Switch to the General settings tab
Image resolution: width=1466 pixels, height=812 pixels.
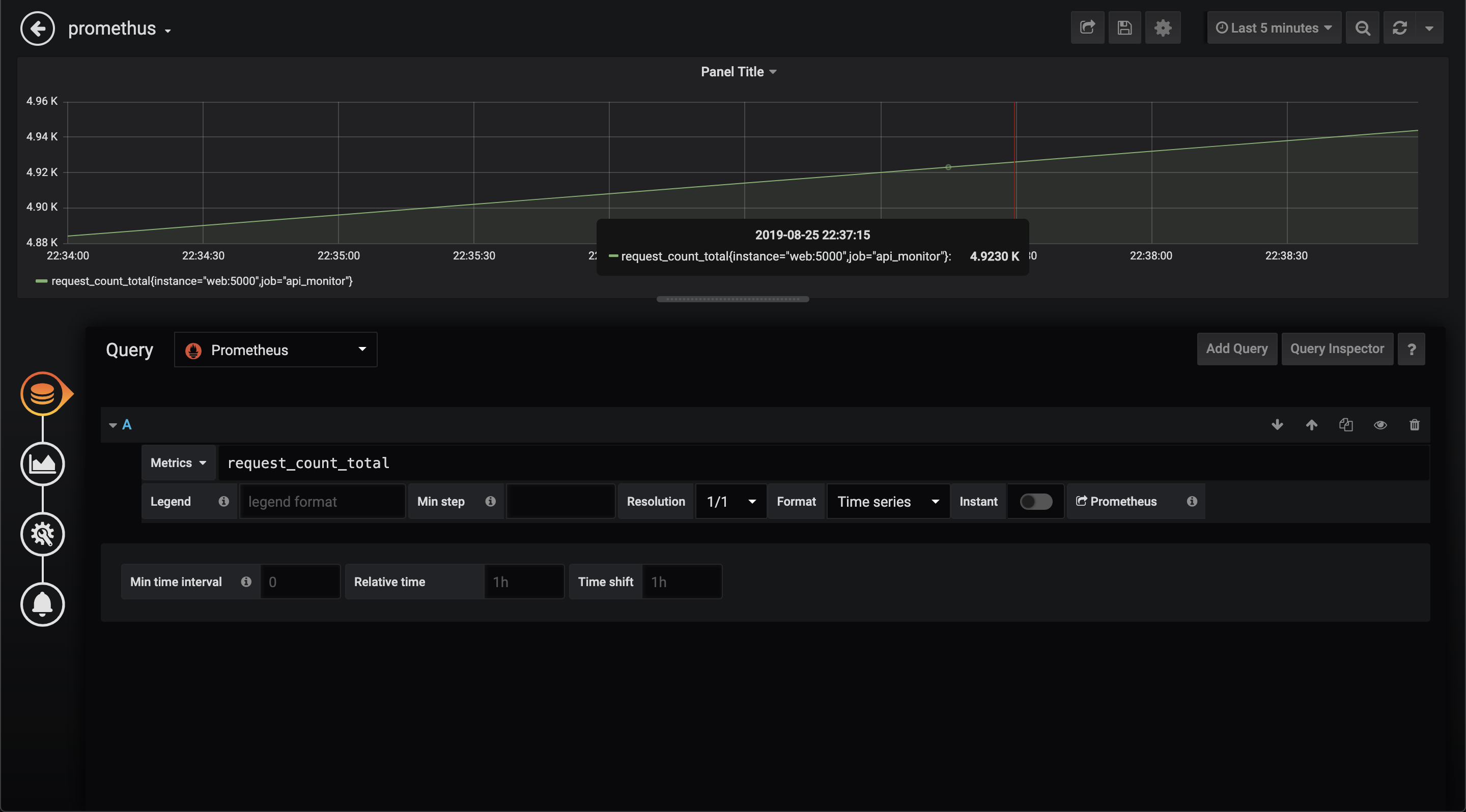point(43,534)
